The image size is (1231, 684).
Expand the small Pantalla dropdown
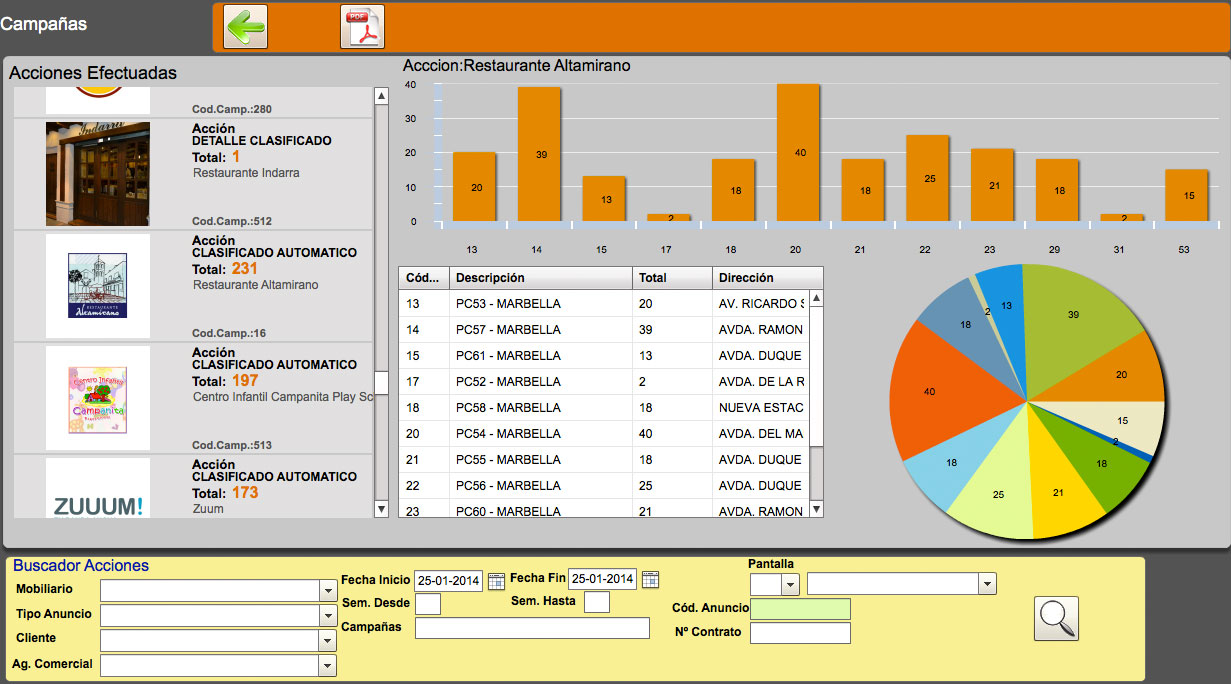(790, 584)
